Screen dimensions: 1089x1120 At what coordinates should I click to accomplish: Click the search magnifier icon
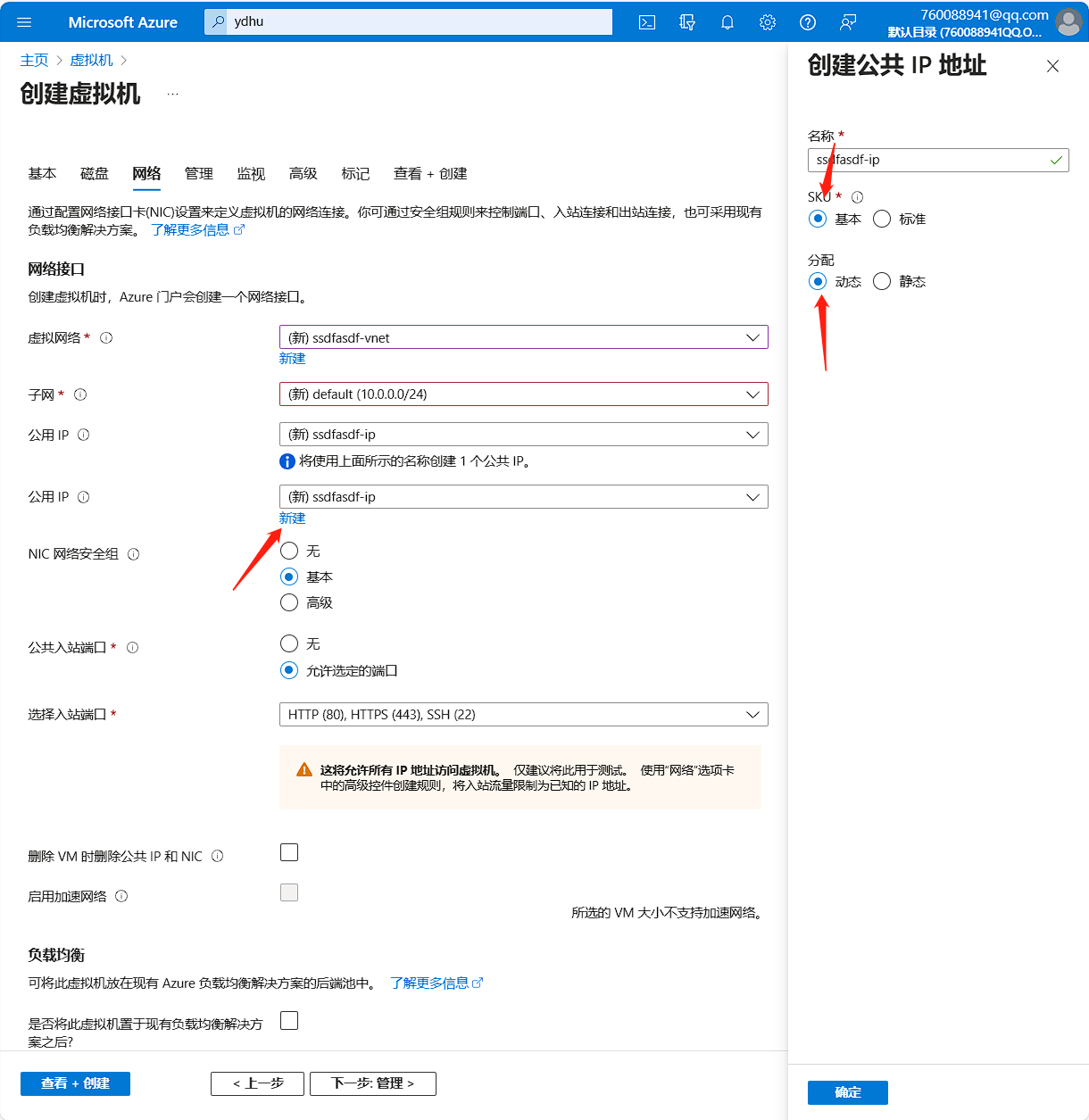coord(219,21)
